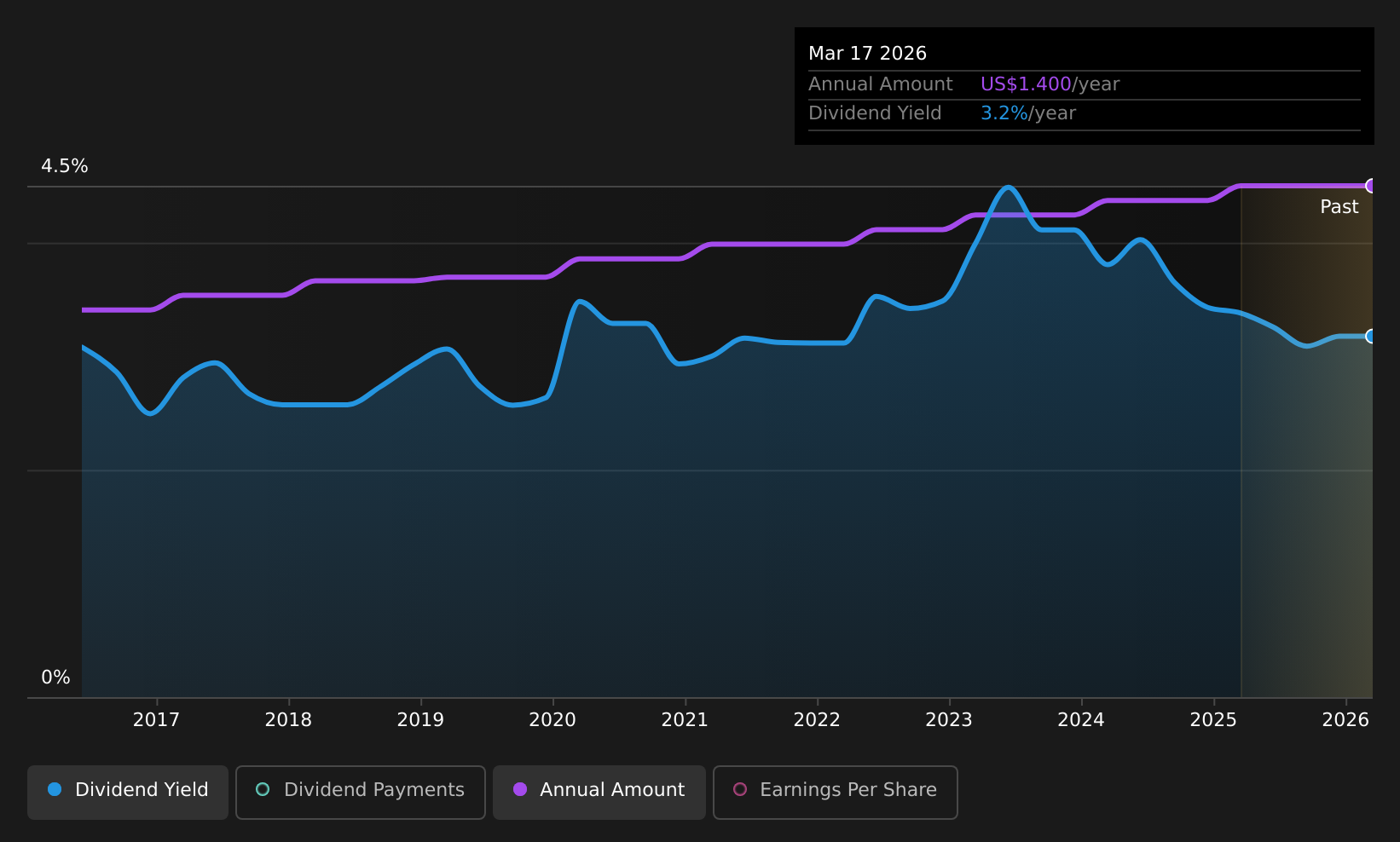Click the 4.5% y-axis label
This screenshot has width=1400, height=842.
65,166
